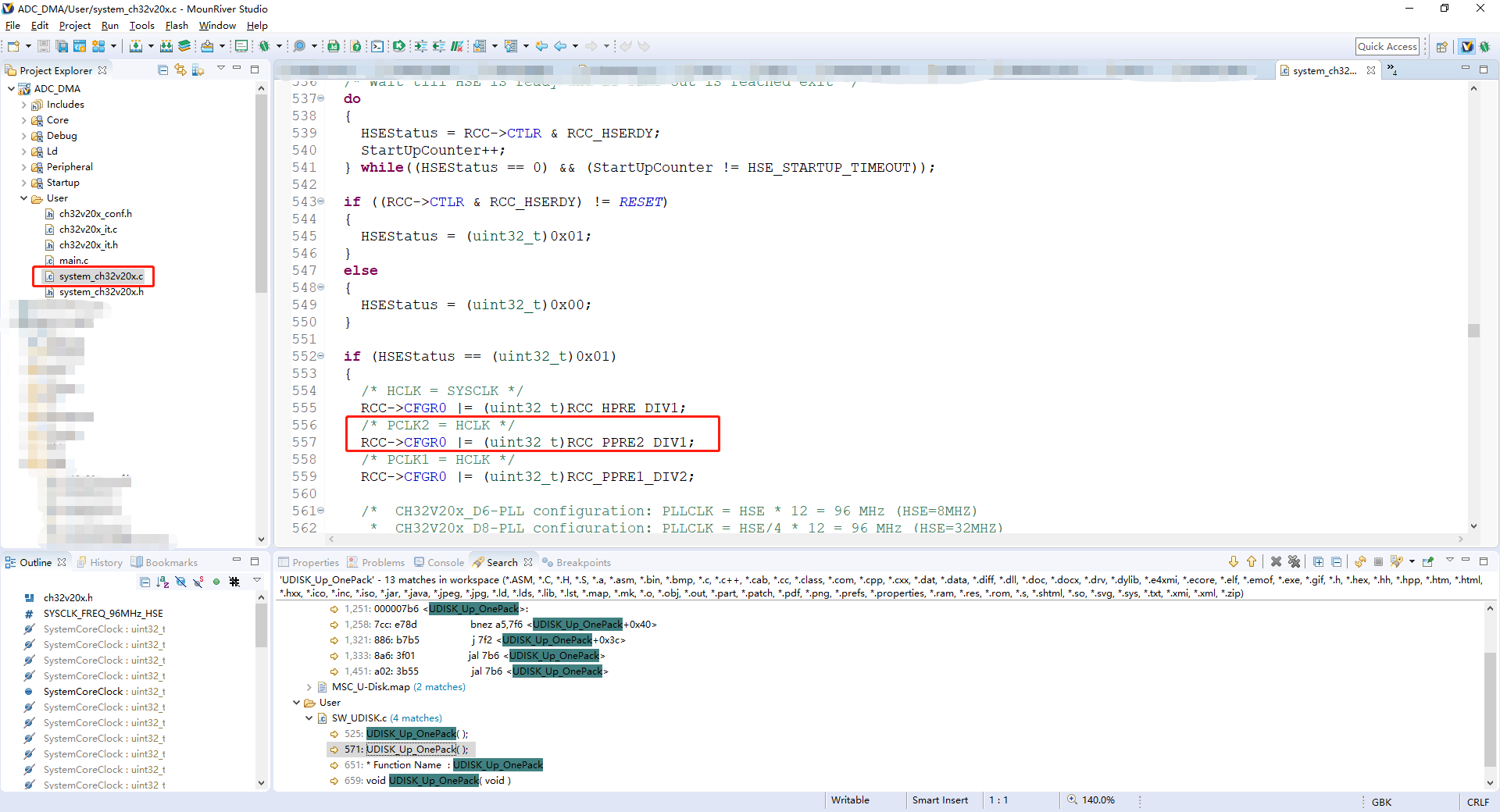Image resolution: width=1500 pixels, height=812 pixels.
Task: Click the Debug bug toolbar icon
Action: pyautogui.click(x=264, y=46)
